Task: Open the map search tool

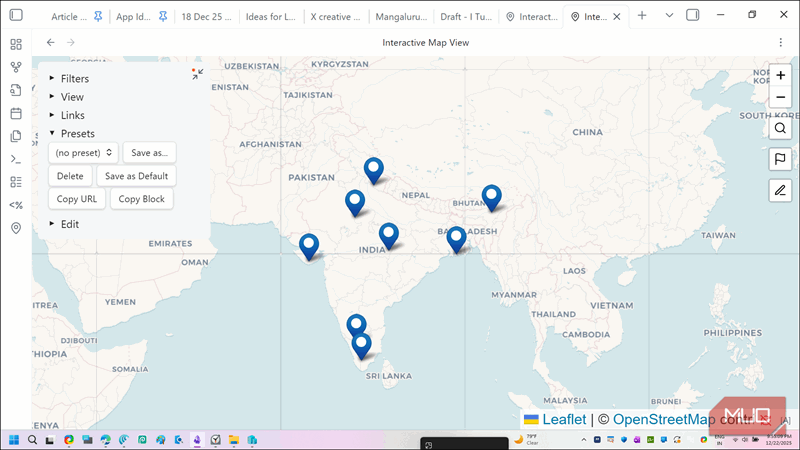Action: pos(781,128)
